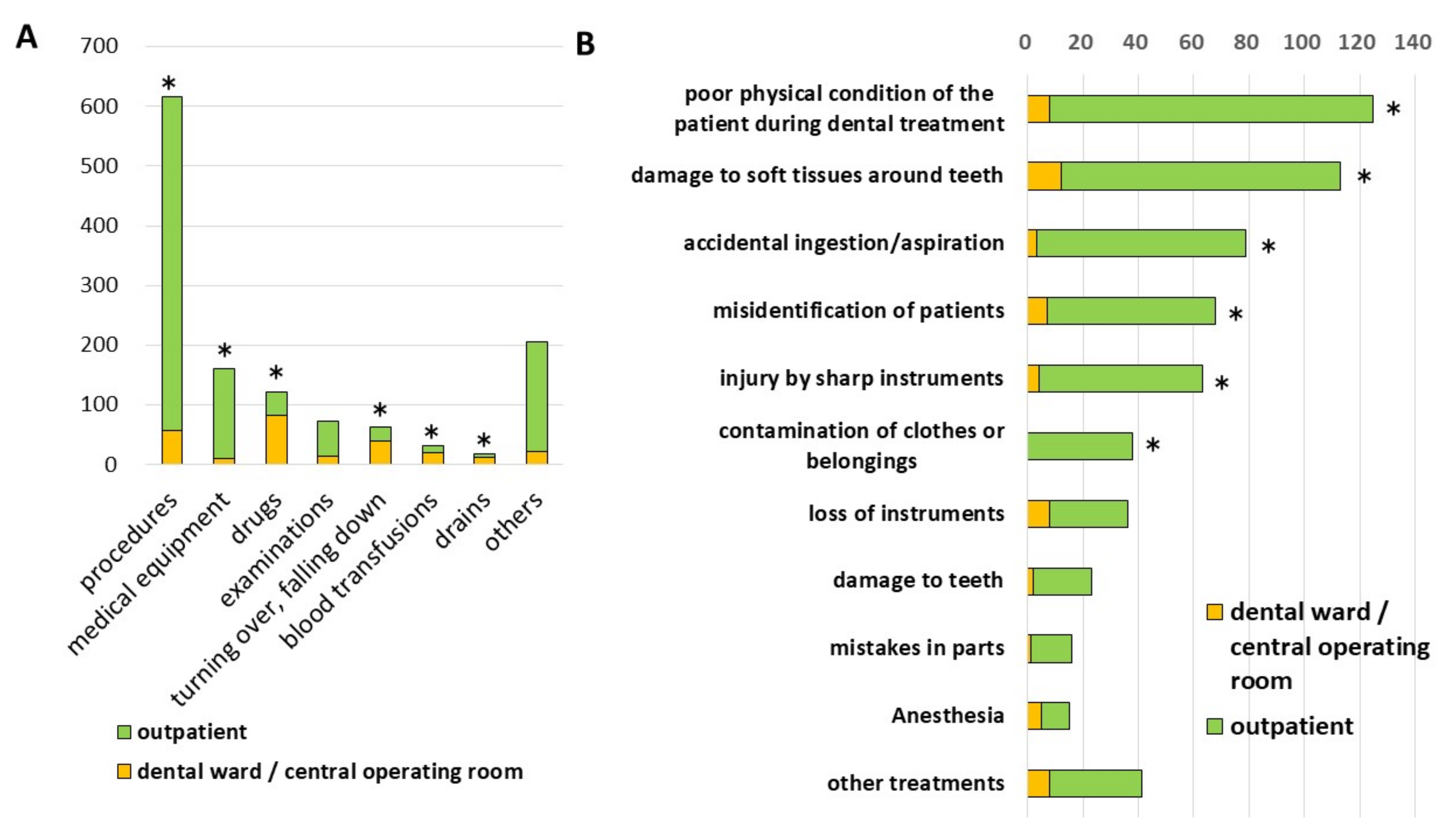Click the green segment of the misidentification of patients bar

coord(1131,311)
